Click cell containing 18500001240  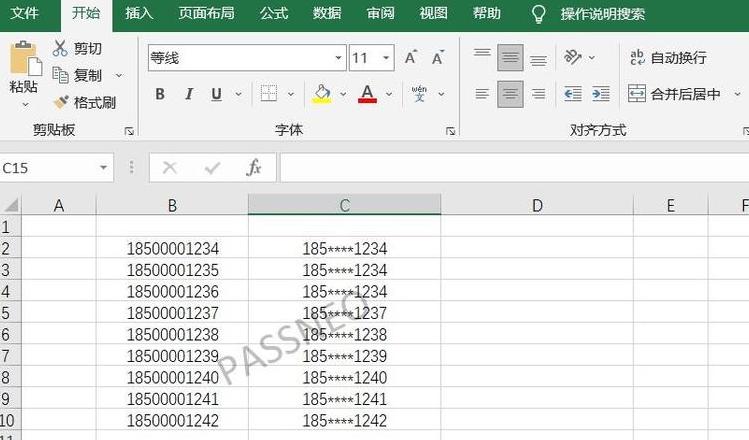[x=172, y=377]
